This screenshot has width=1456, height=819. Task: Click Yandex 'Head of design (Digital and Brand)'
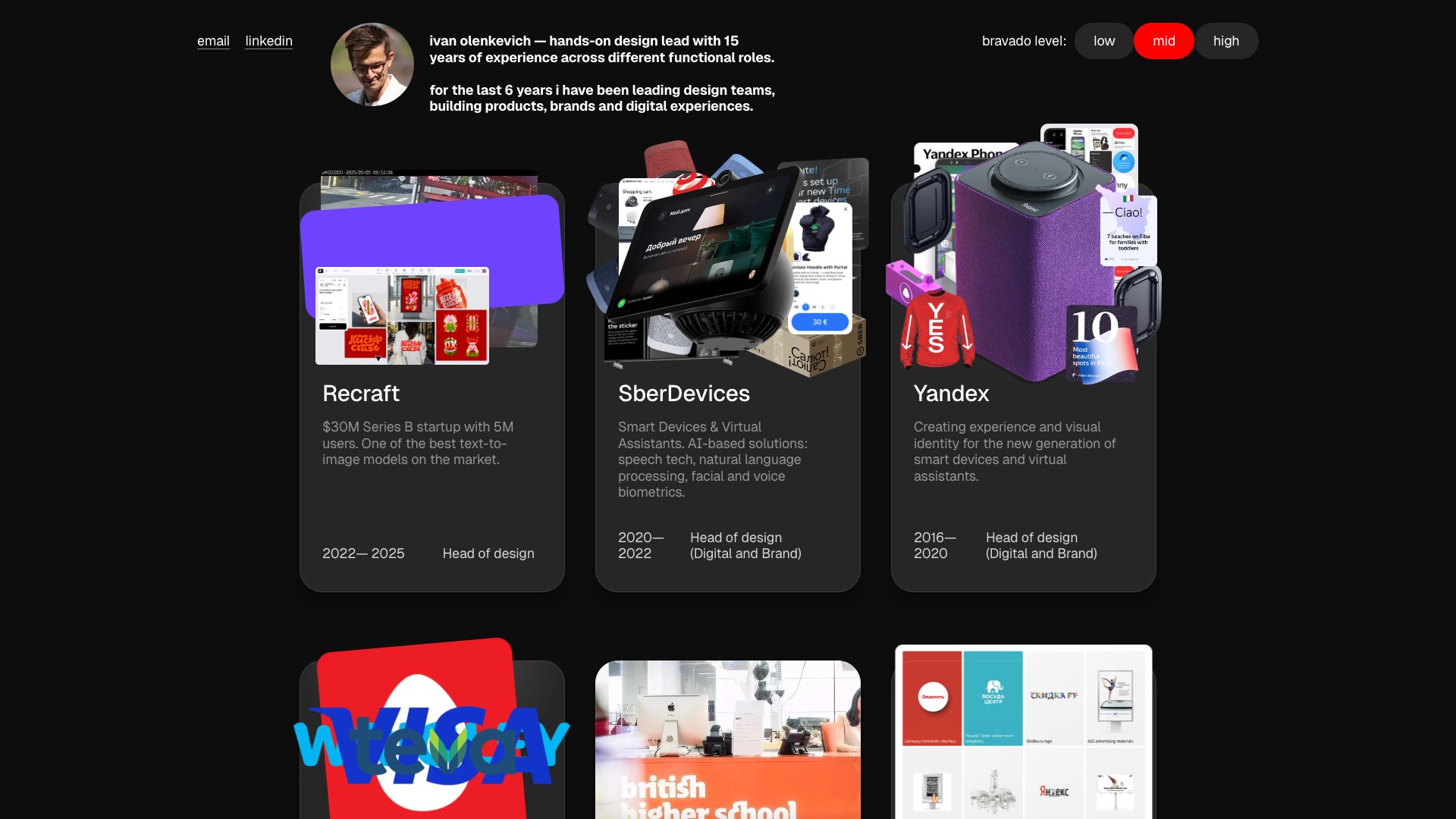[1041, 545]
